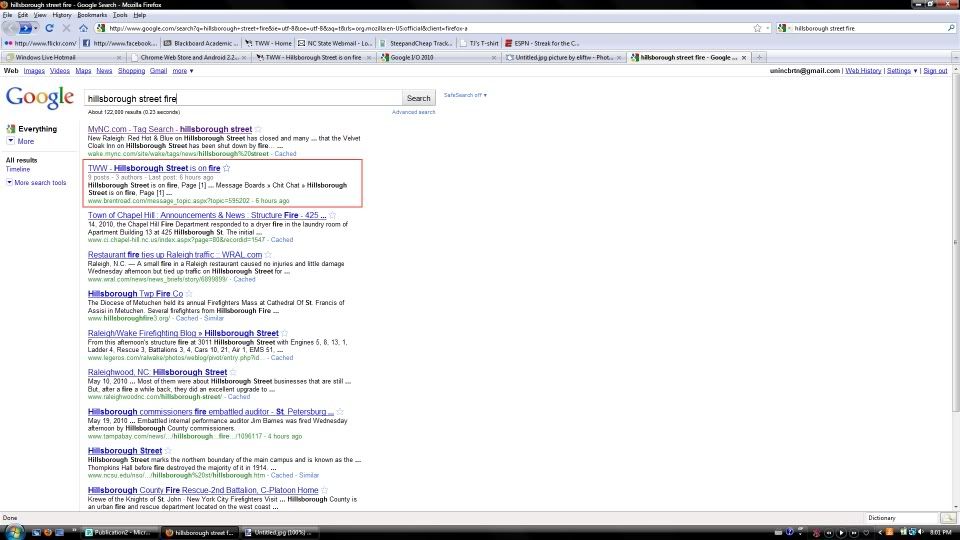Open the search engine selector dropdown

(784, 28)
